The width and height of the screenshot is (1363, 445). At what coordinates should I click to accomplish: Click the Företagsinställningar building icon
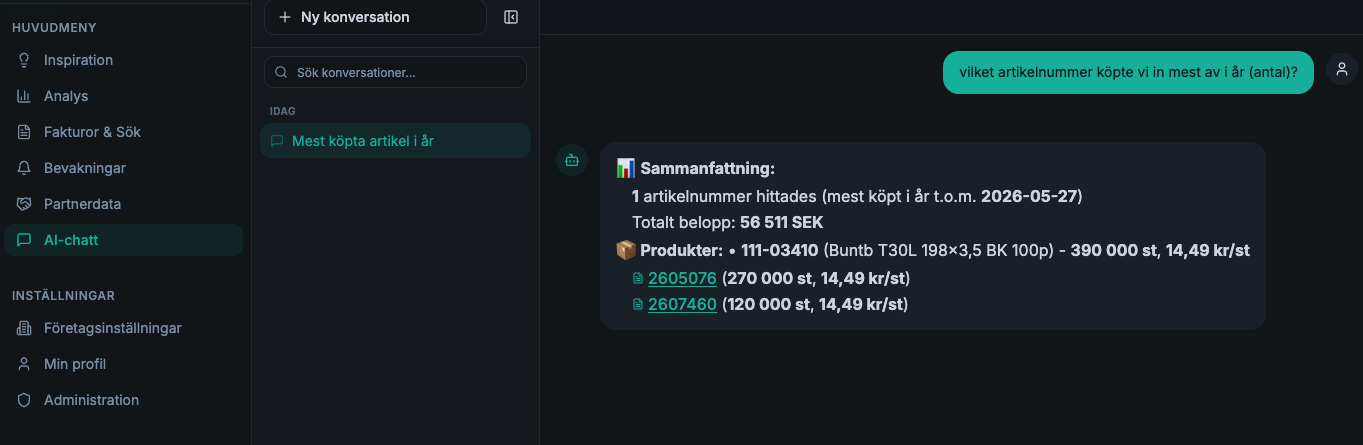click(x=24, y=328)
